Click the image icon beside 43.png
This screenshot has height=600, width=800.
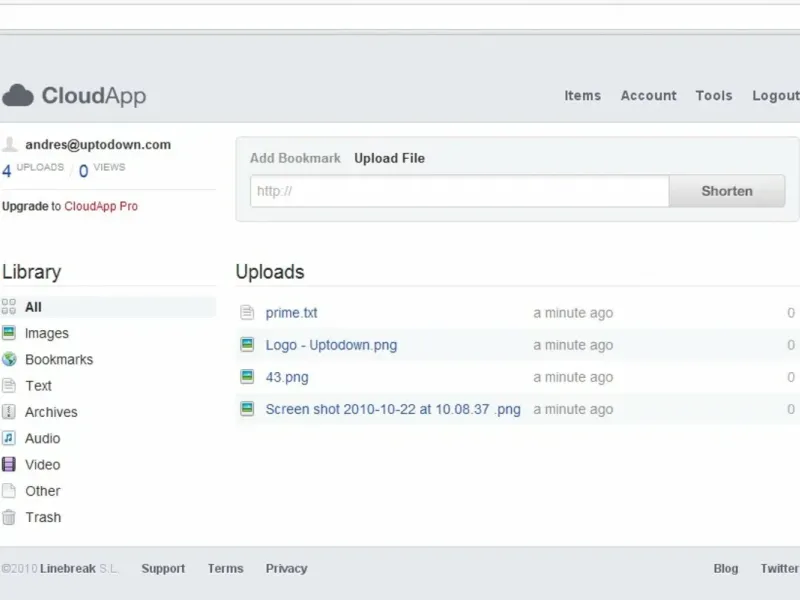[x=247, y=377]
